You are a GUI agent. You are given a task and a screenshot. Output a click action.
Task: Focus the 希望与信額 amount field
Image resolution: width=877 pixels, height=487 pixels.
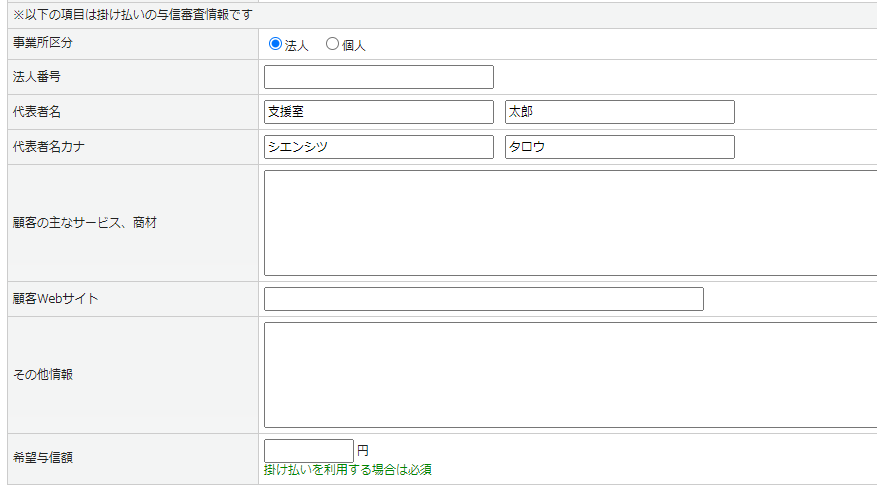[x=309, y=451]
